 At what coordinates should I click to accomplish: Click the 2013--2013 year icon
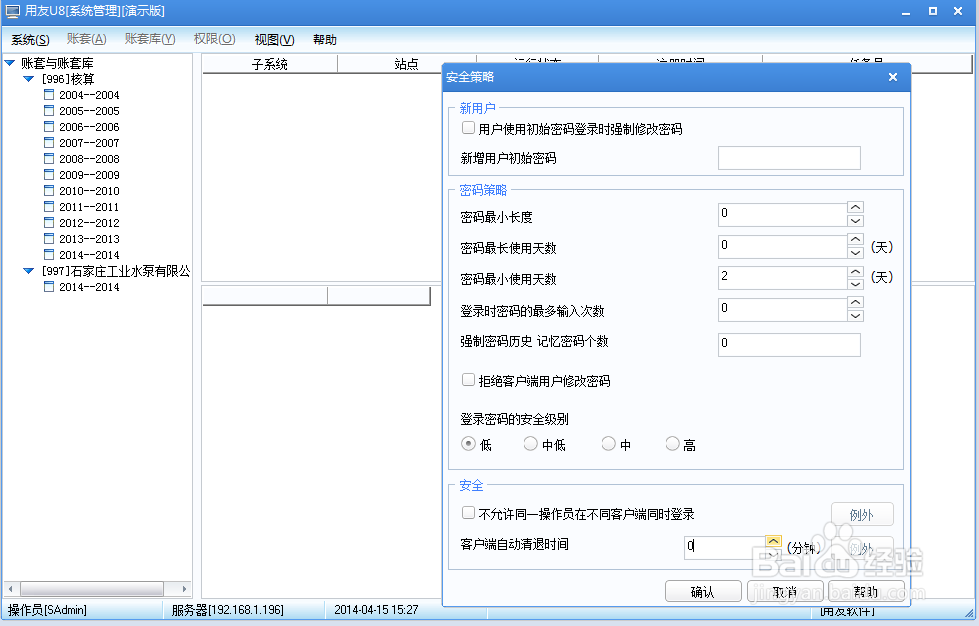49,238
